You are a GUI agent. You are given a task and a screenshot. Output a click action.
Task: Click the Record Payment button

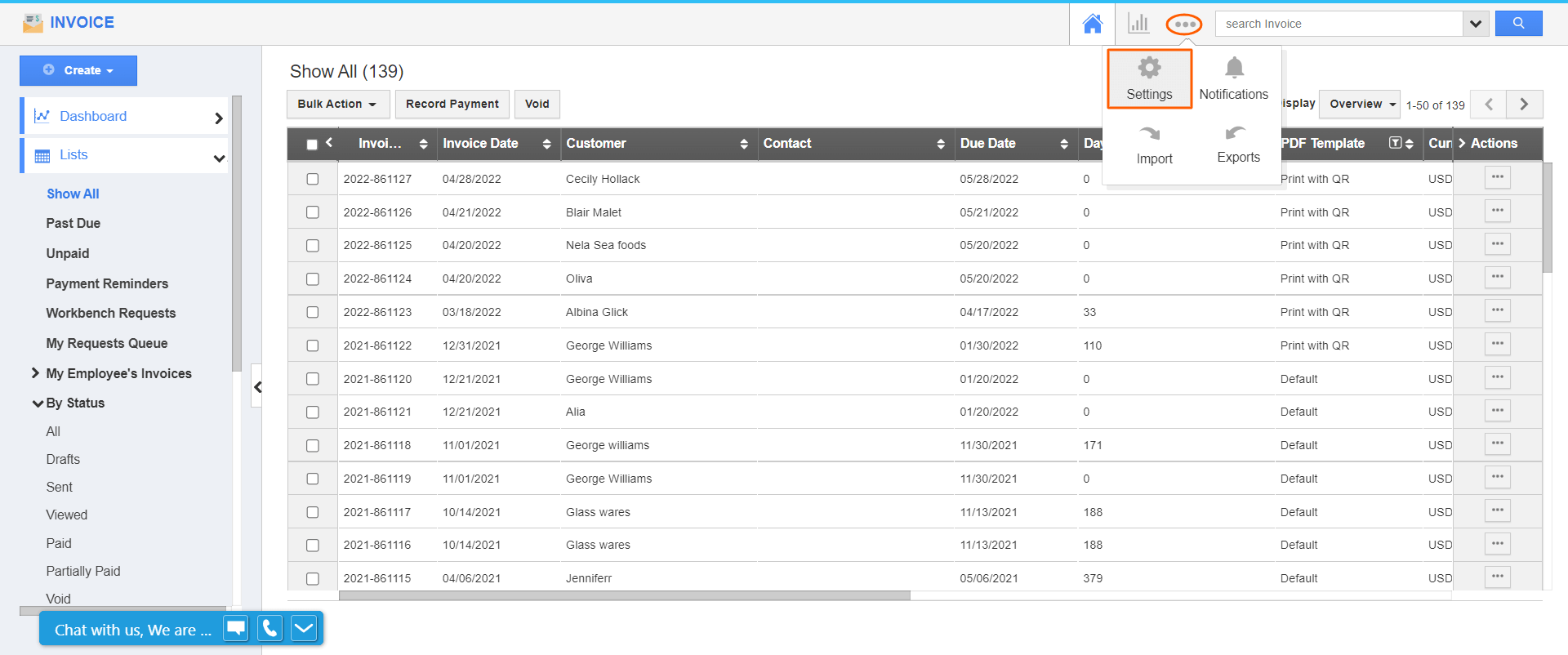click(452, 104)
